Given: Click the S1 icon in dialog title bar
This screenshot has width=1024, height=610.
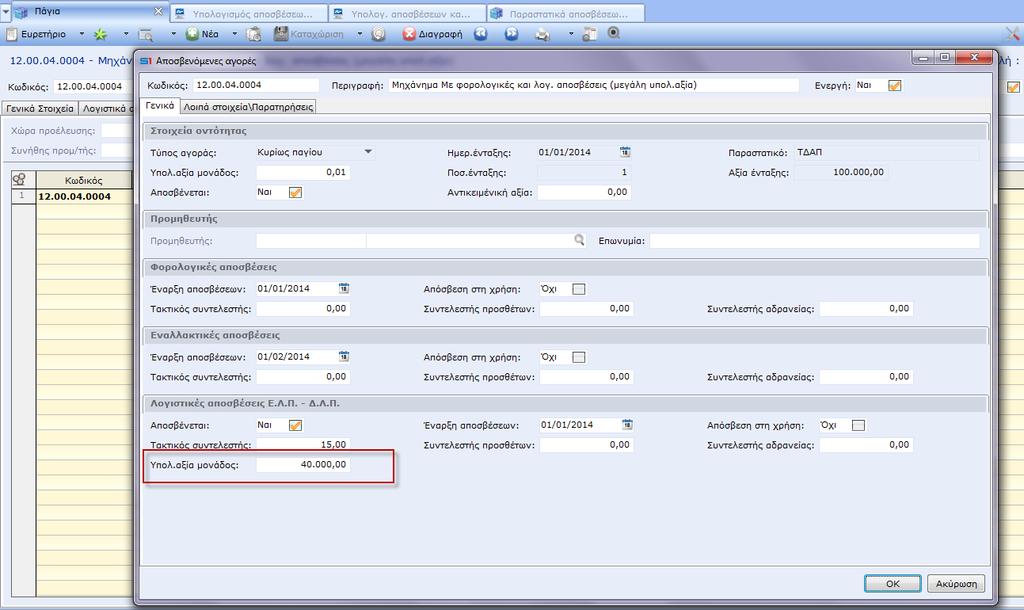Looking at the screenshot, I should (146, 61).
